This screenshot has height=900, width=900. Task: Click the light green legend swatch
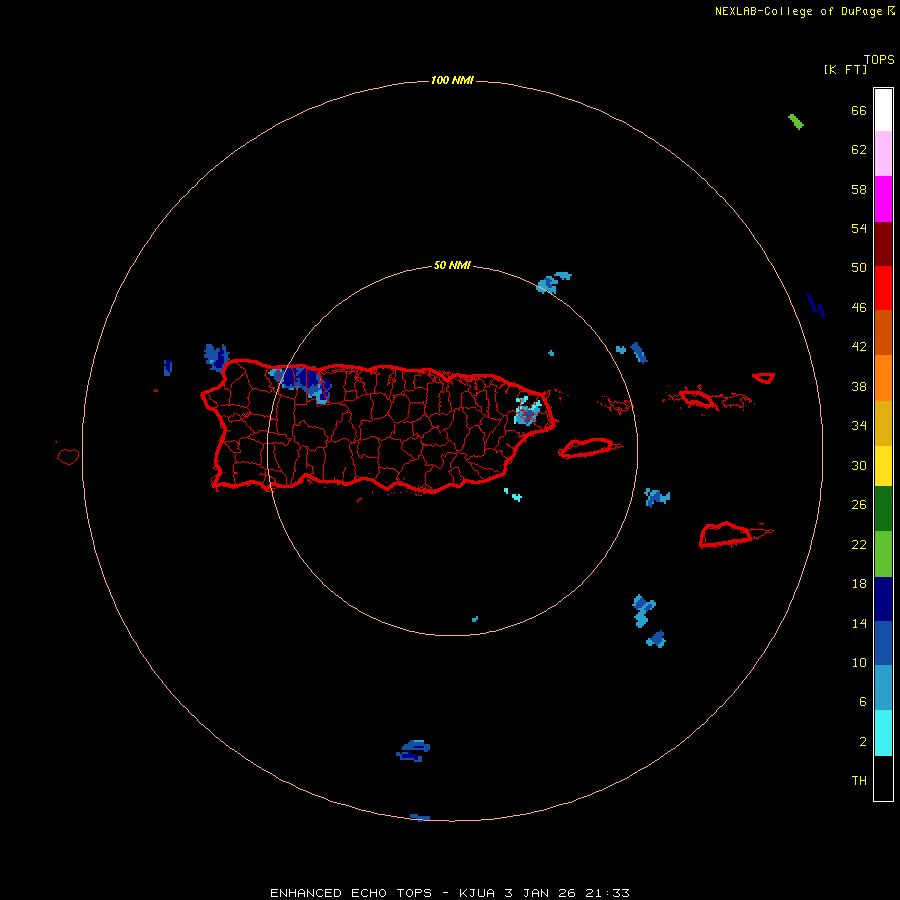pos(883,554)
